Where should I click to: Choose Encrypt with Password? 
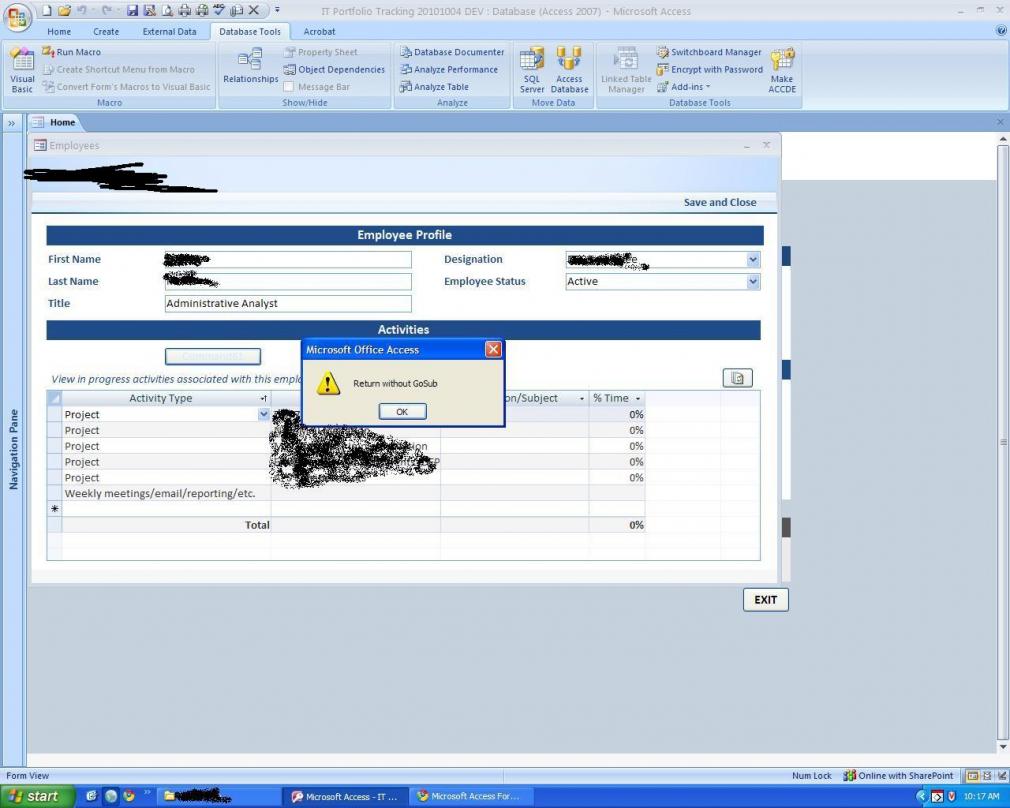tap(710, 69)
